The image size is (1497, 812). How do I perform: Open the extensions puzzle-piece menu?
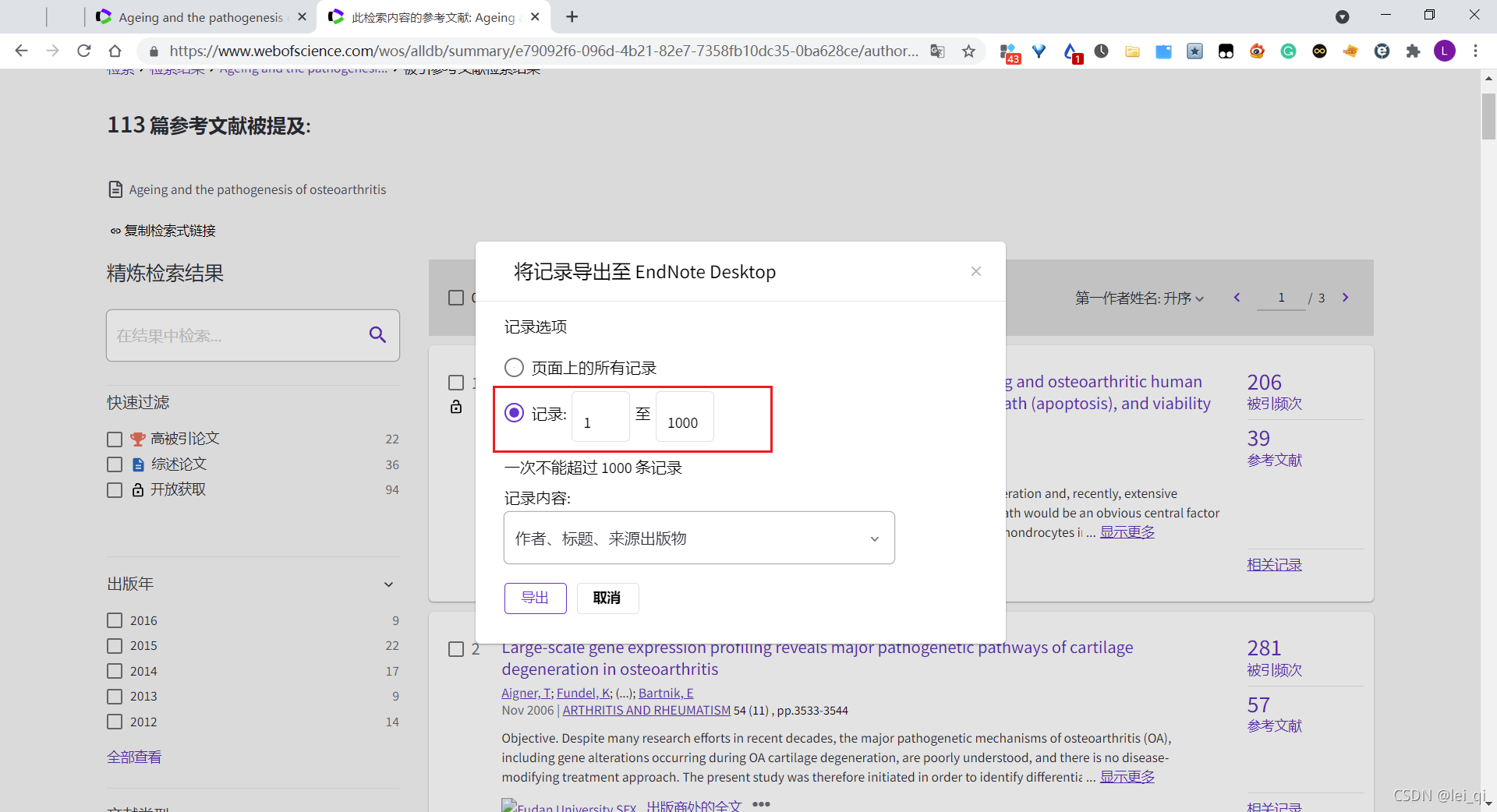click(x=1413, y=51)
